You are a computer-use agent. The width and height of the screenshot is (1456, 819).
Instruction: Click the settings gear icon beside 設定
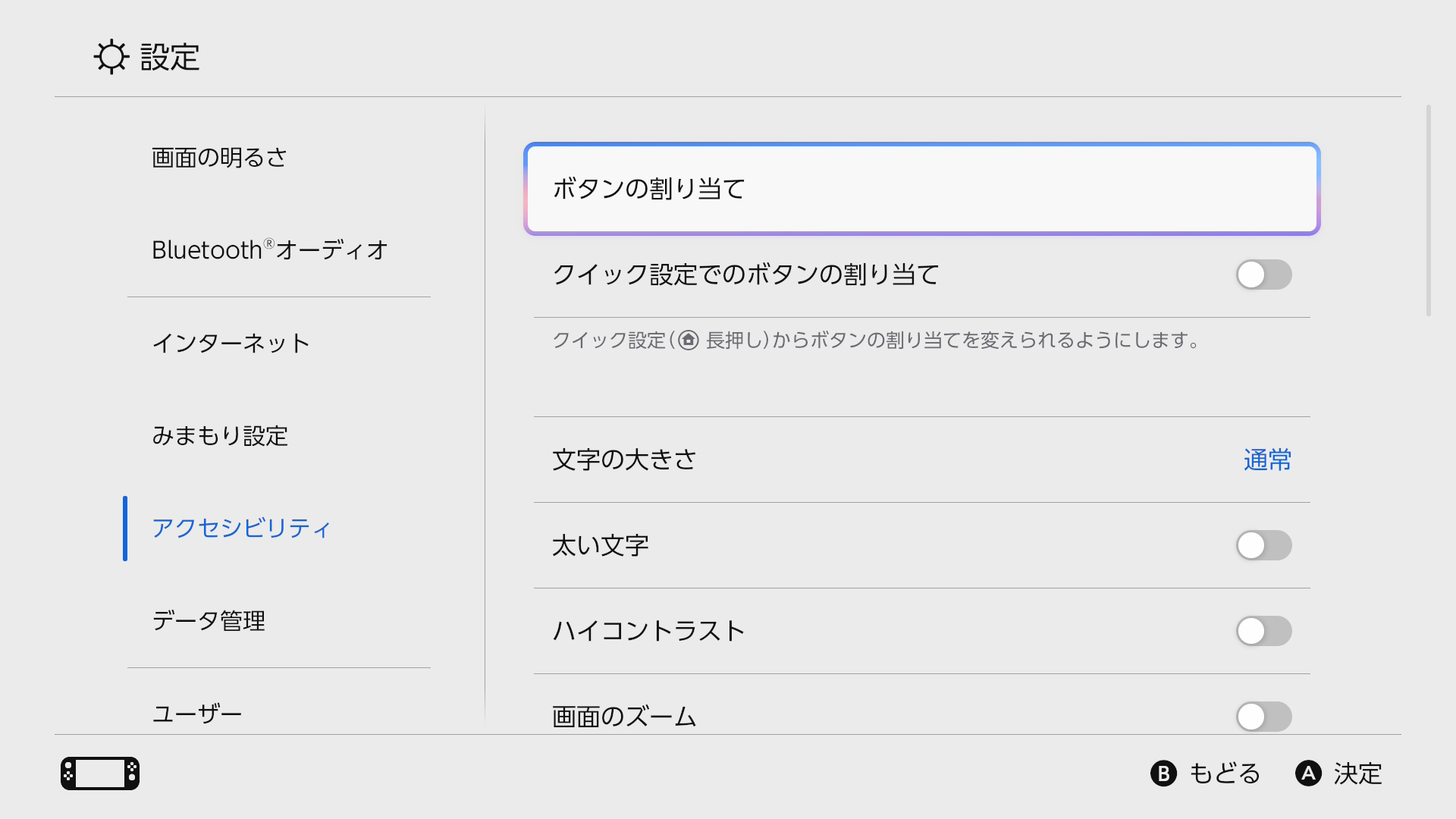[x=111, y=57]
